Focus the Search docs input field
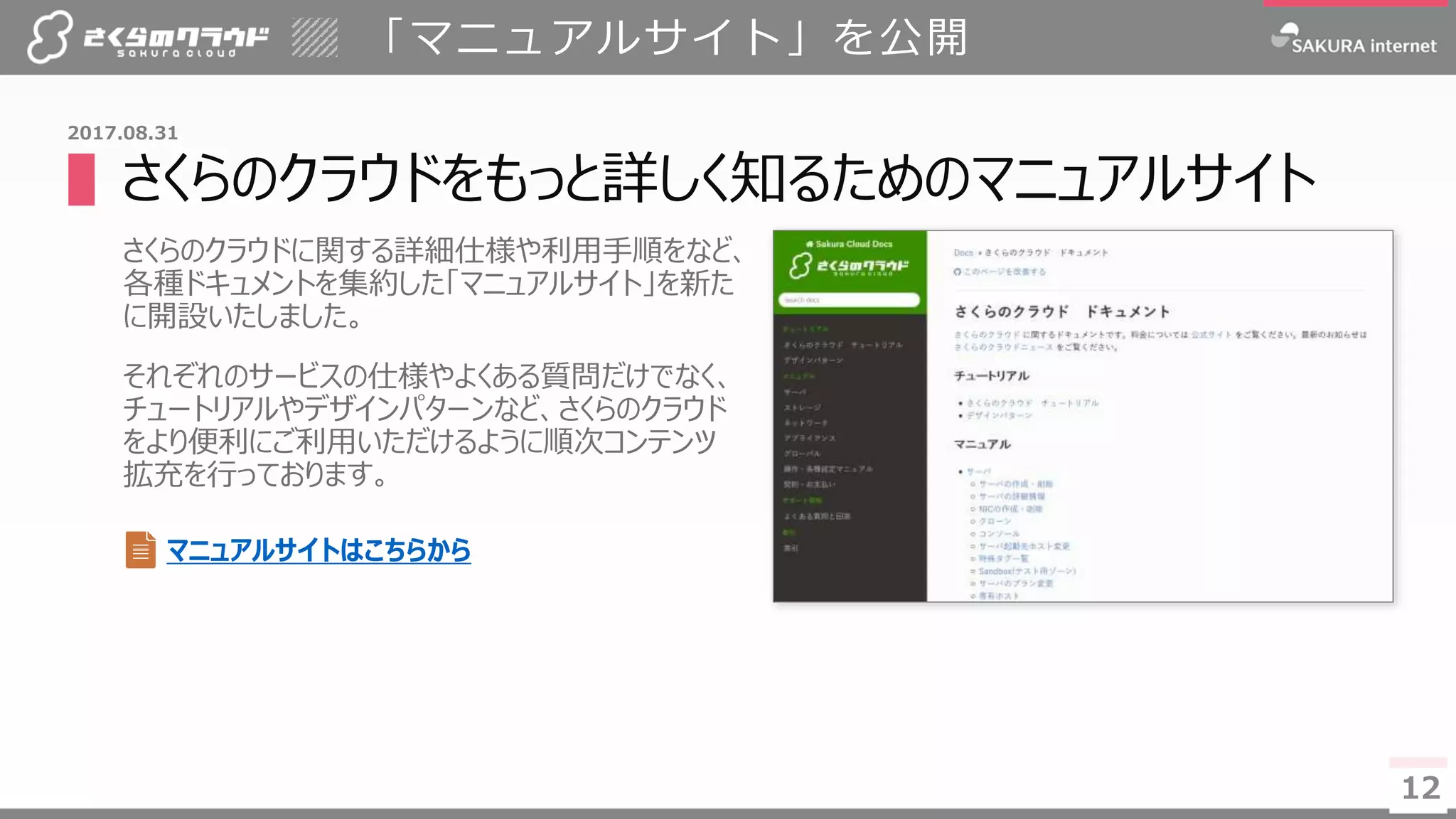The height and width of the screenshot is (819, 1456). (849, 300)
